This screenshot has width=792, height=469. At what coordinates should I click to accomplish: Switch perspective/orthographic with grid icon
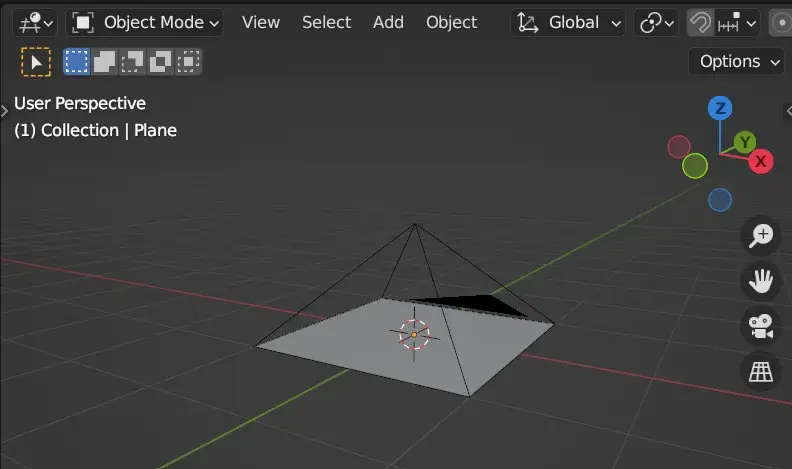tap(761, 372)
